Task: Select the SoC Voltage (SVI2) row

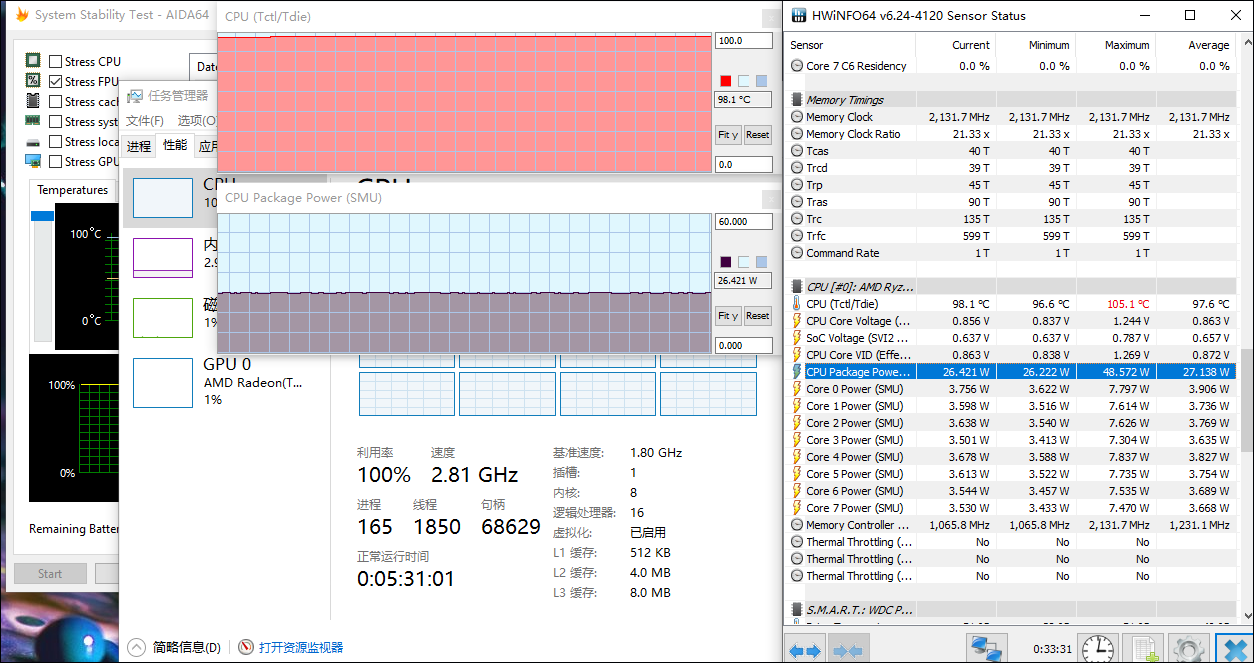Action: pyautogui.click(x=1011, y=338)
